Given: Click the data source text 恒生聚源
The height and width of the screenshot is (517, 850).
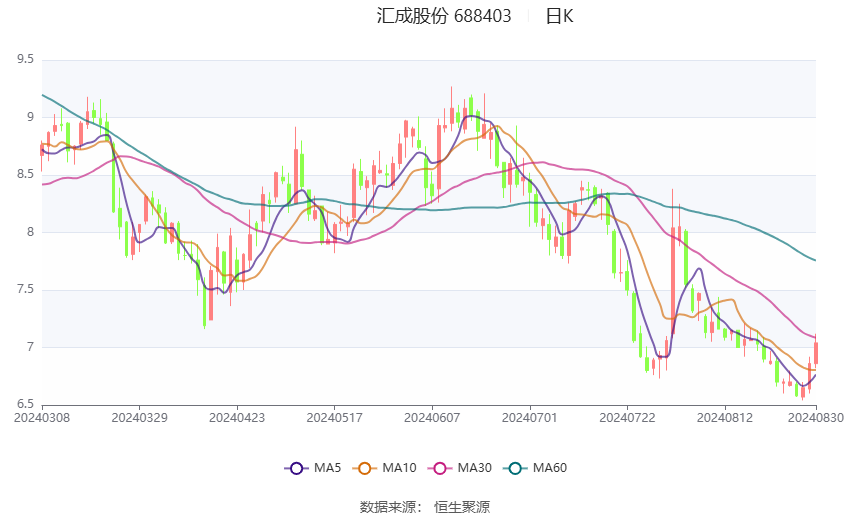Looking at the screenshot, I should click(462, 507).
